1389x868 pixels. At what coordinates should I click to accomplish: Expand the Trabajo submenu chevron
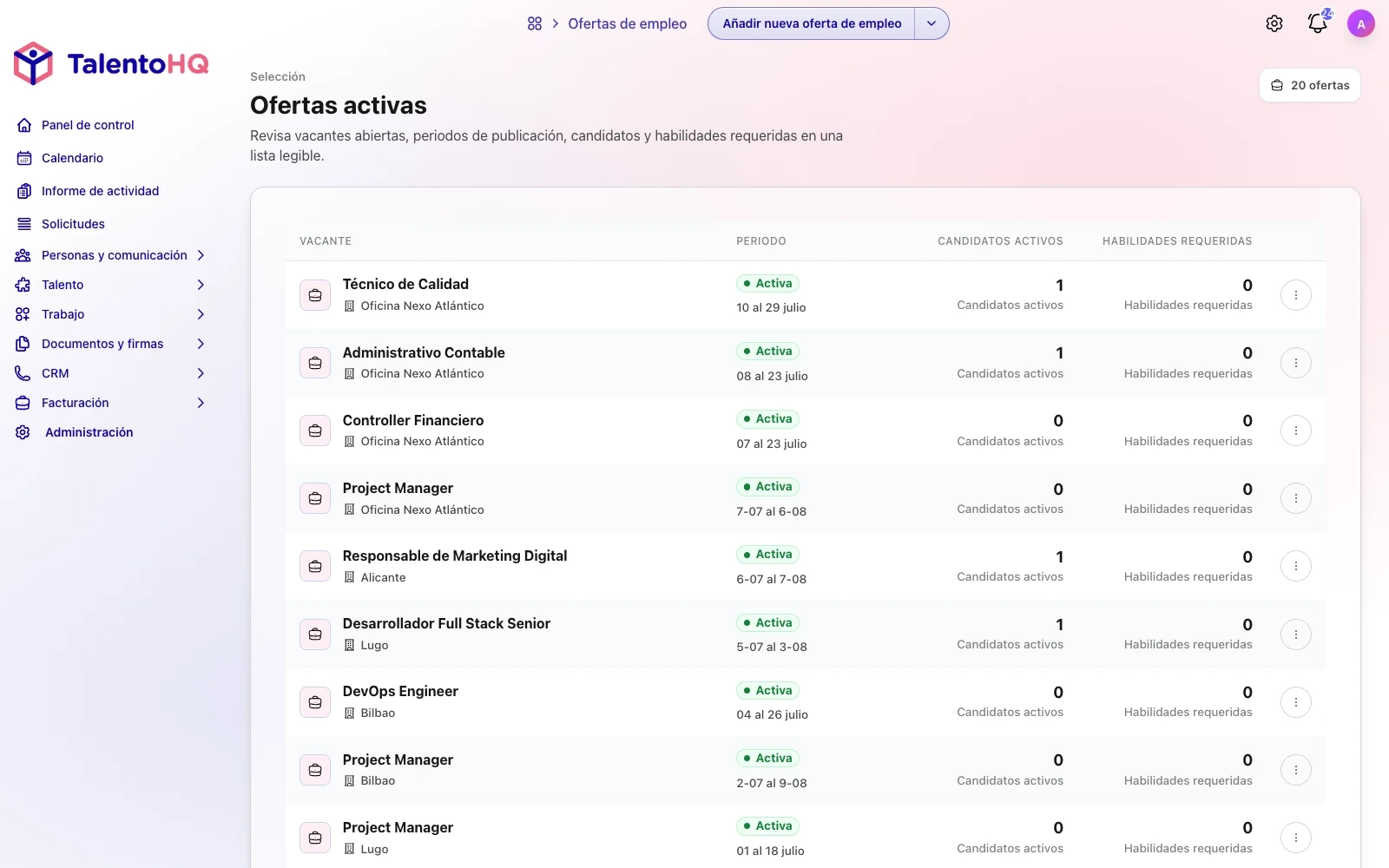pyautogui.click(x=201, y=314)
